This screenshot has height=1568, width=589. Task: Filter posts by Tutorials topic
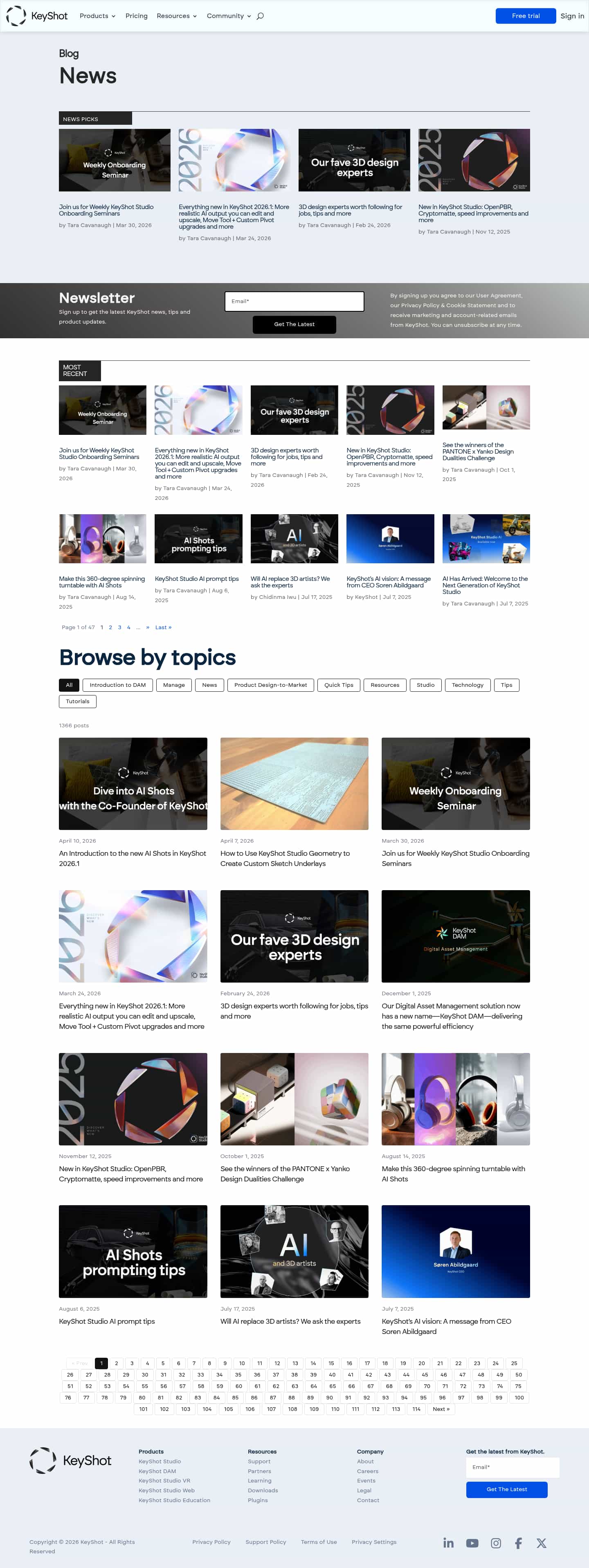pos(78,701)
